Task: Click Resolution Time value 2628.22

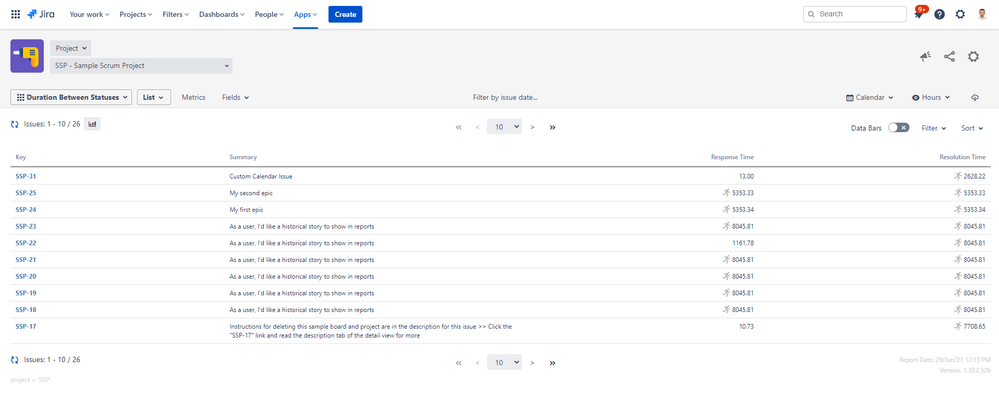Action: pos(975,176)
